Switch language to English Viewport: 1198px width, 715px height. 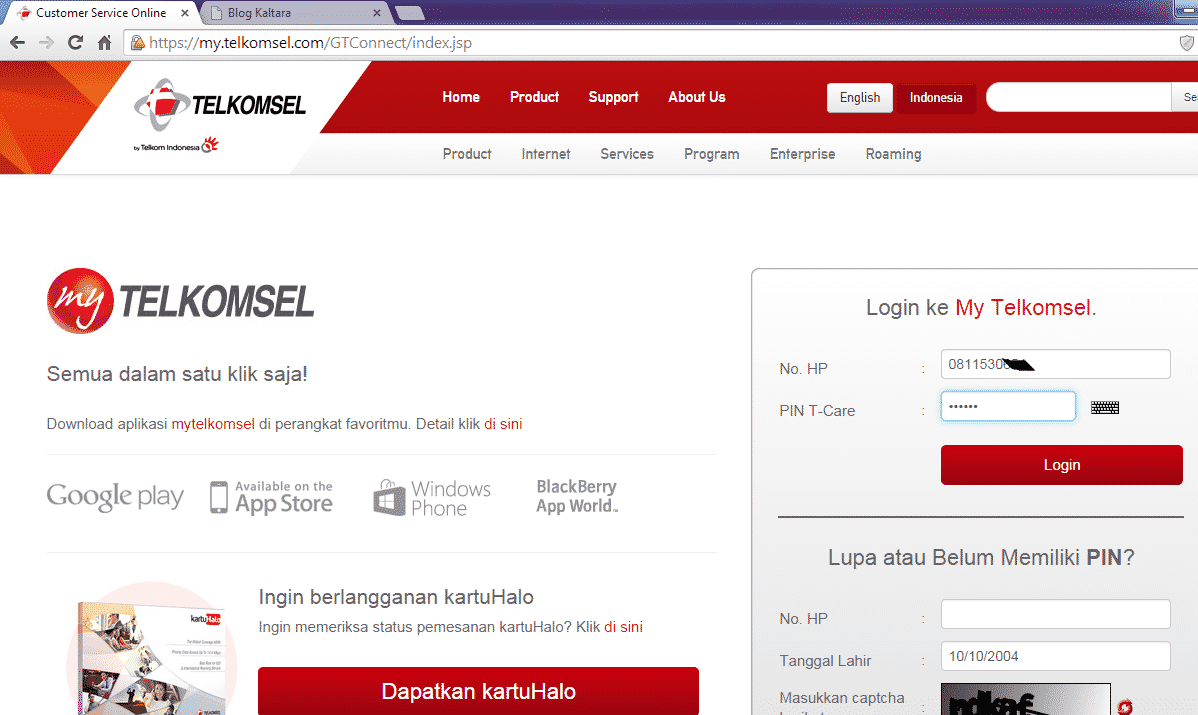coord(860,98)
